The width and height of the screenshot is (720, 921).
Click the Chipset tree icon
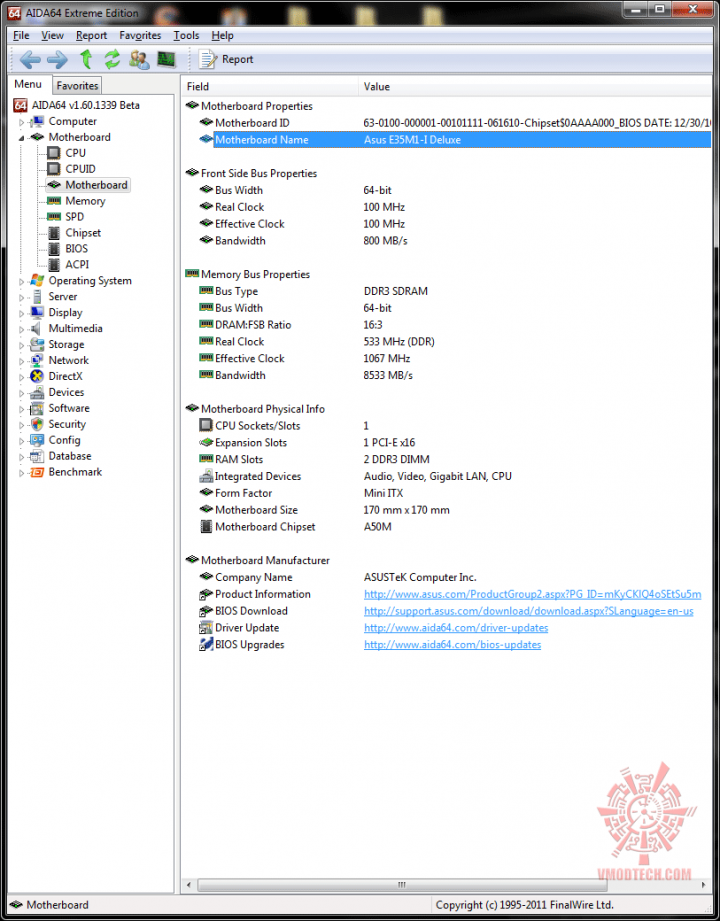[54, 233]
